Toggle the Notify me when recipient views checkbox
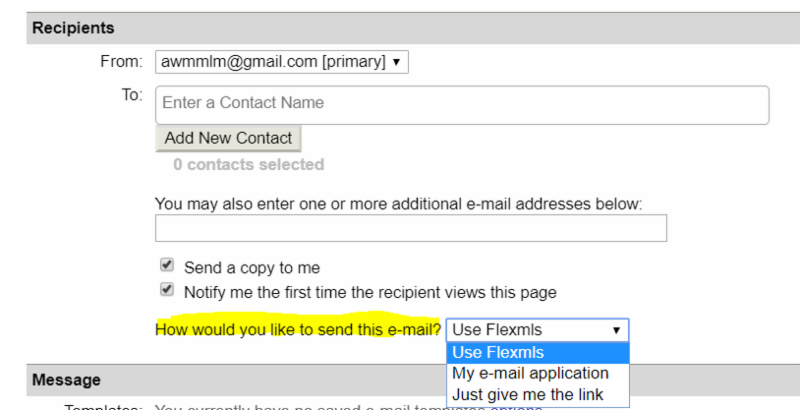This screenshot has width=800, height=410. point(167,292)
